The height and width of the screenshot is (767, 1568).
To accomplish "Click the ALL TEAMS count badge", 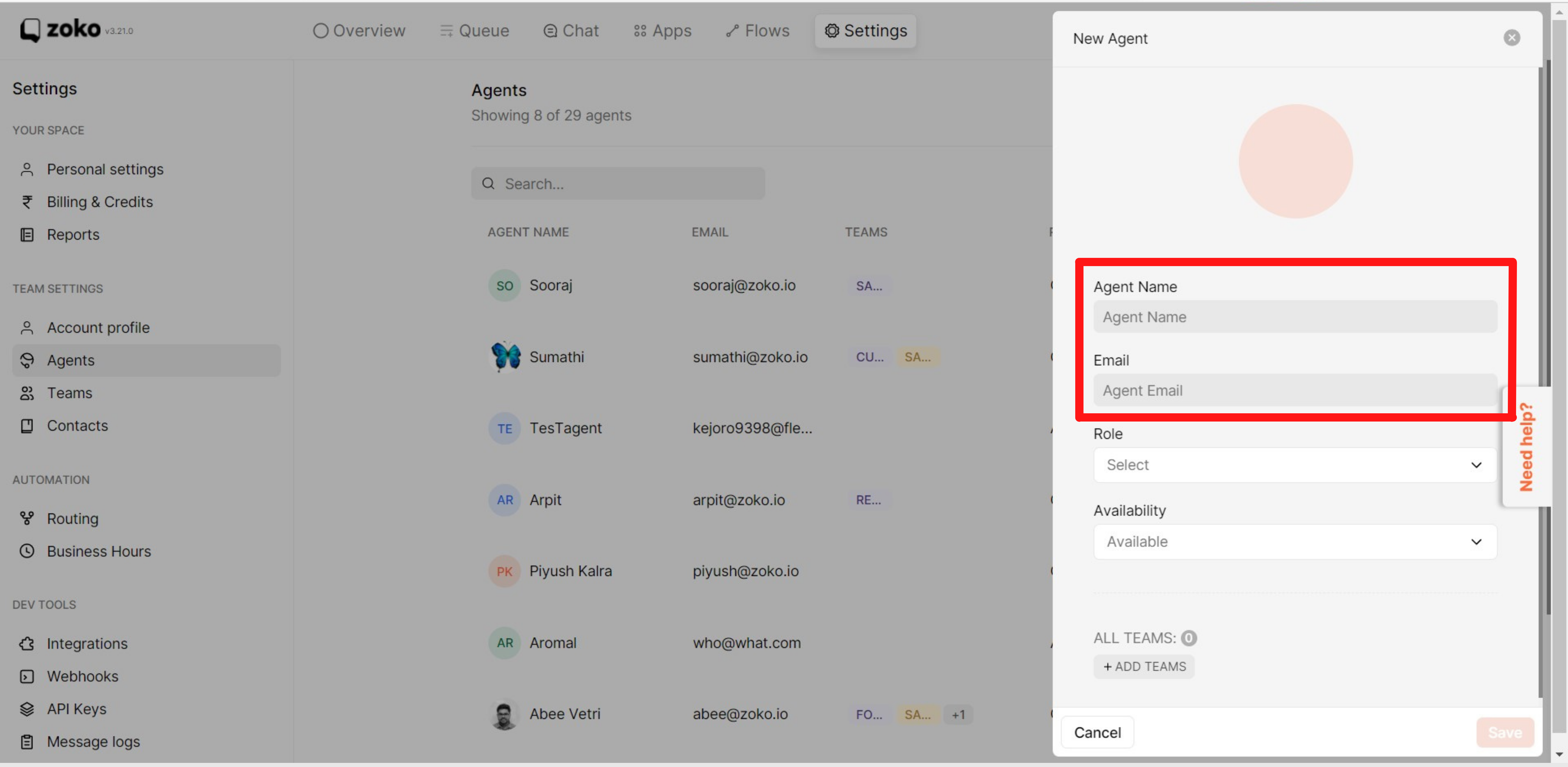I will (1188, 638).
